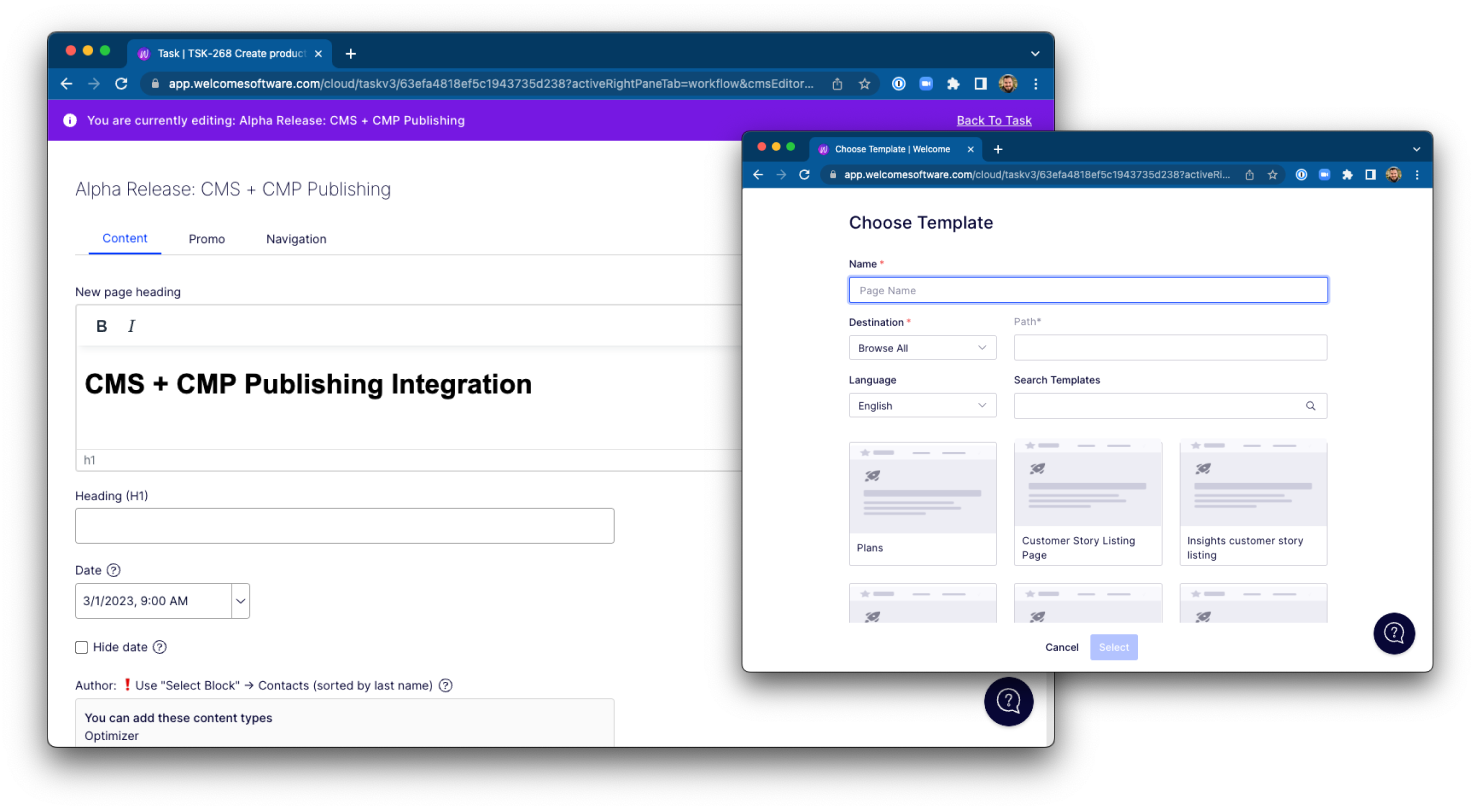Choose the Plans template thumbnail
Image resolution: width=1473 pixels, height=810 pixels.
(x=923, y=503)
